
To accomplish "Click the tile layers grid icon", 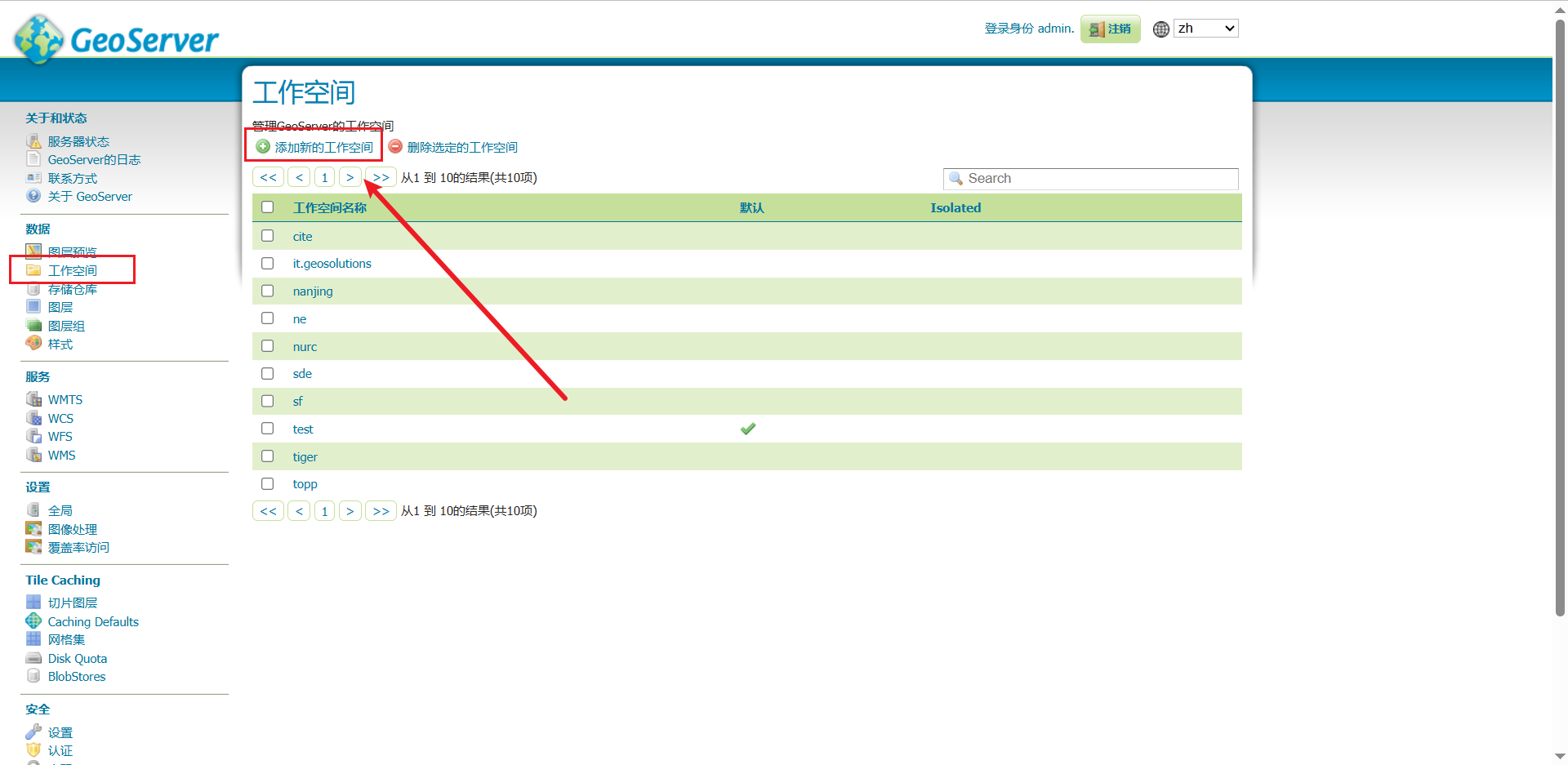I will (33, 603).
